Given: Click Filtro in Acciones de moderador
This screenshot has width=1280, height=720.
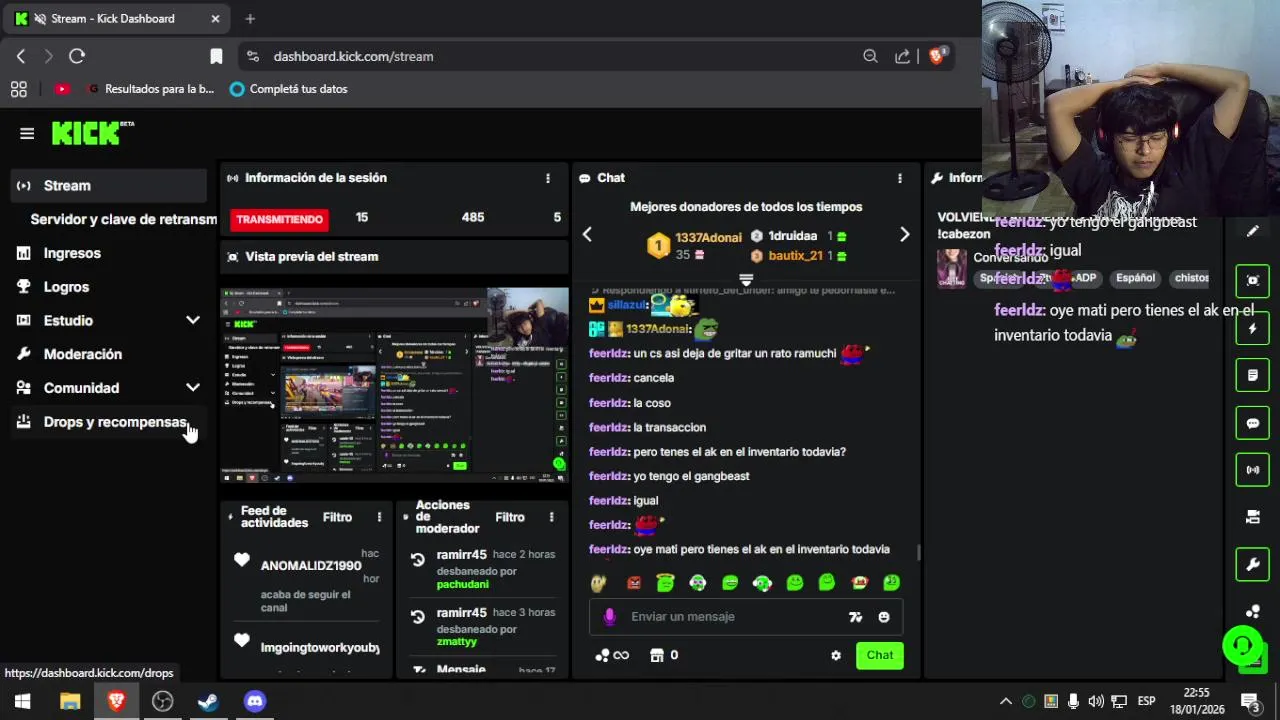Looking at the screenshot, I should point(510,517).
